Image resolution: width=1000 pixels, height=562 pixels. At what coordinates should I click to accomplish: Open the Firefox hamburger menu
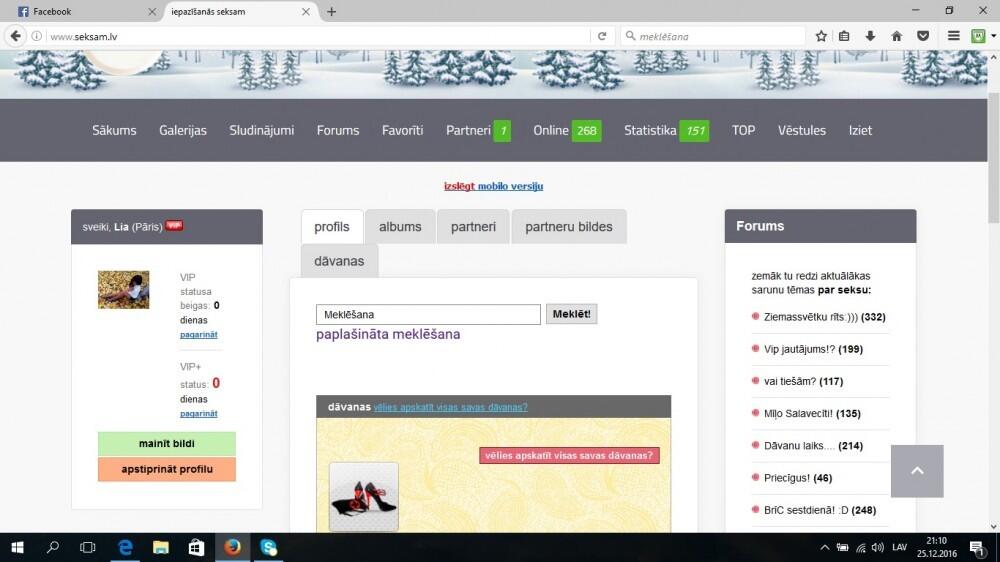pos(954,36)
